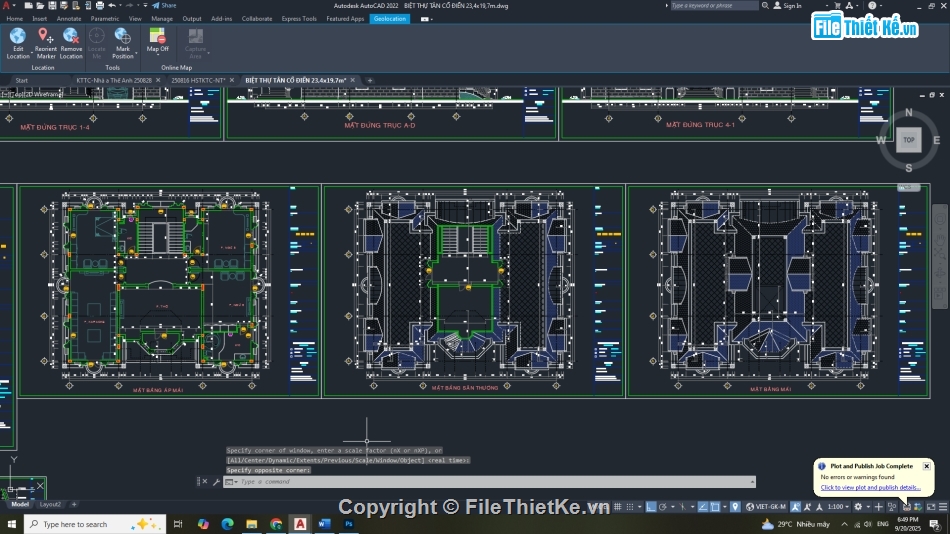Image resolution: width=950 pixels, height=534 pixels.
Task: Click the 'Click to view plot and publish details' link
Action: click(870, 488)
